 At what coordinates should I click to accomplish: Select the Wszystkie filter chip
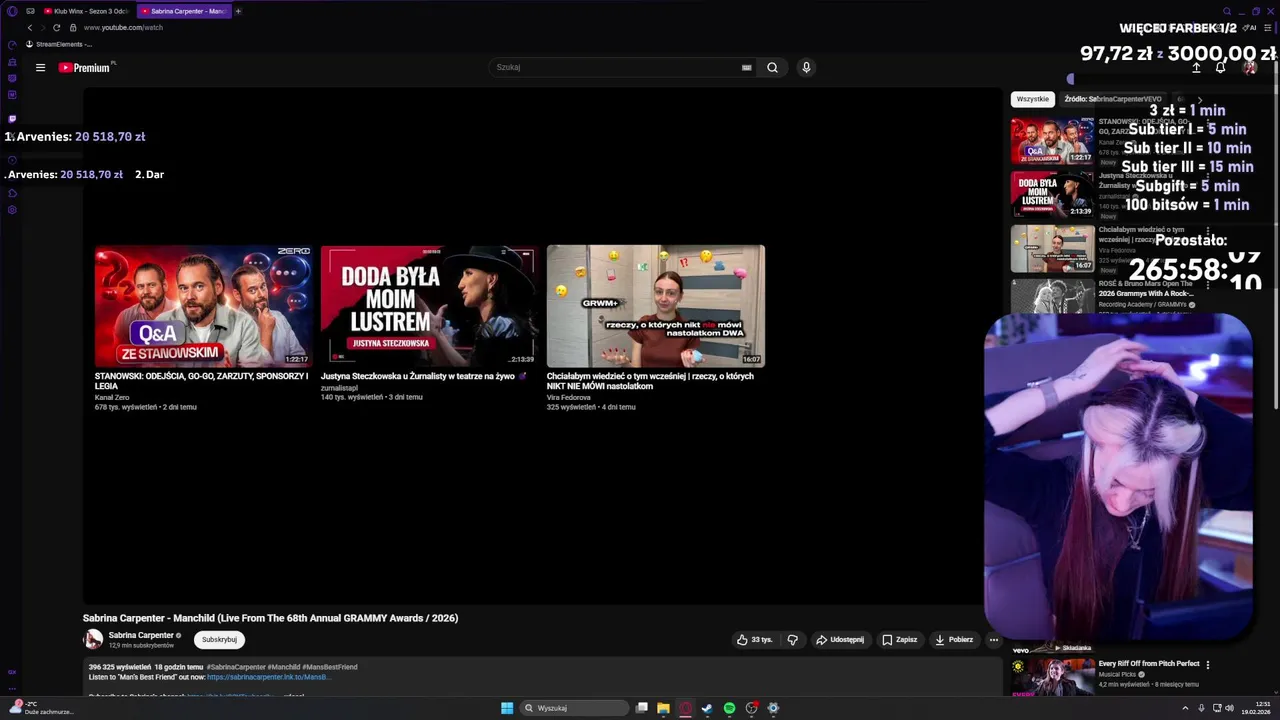(1033, 99)
